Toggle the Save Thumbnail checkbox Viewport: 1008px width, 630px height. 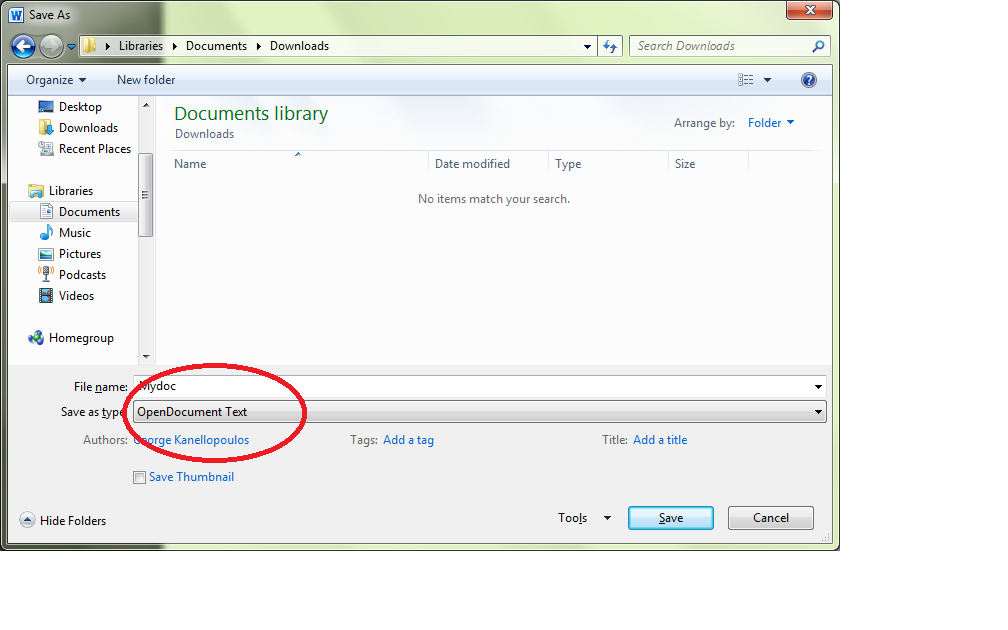[x=139, y=478]
